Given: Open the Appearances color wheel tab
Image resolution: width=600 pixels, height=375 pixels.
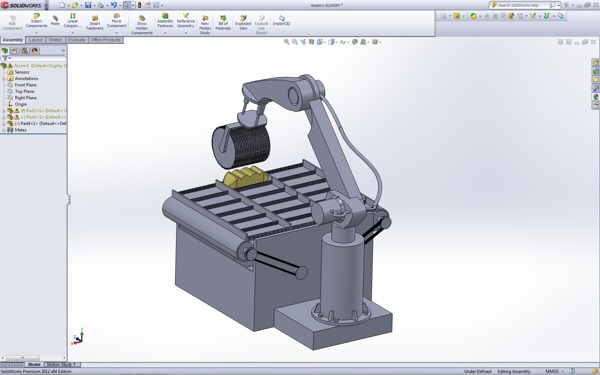Looking at the screenshot, I should 35,51.
